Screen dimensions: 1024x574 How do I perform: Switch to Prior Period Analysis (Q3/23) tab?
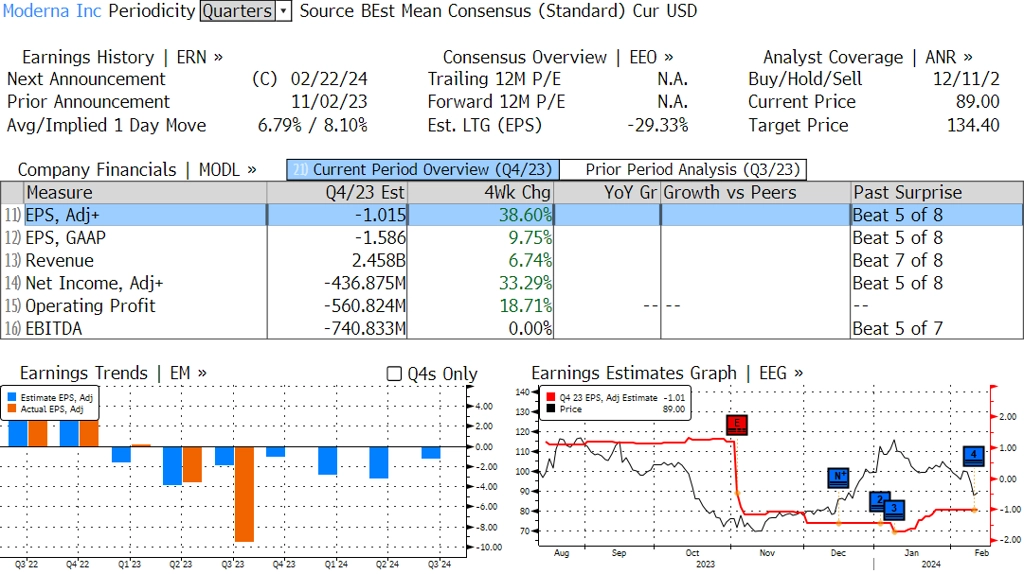click(683, 170)
